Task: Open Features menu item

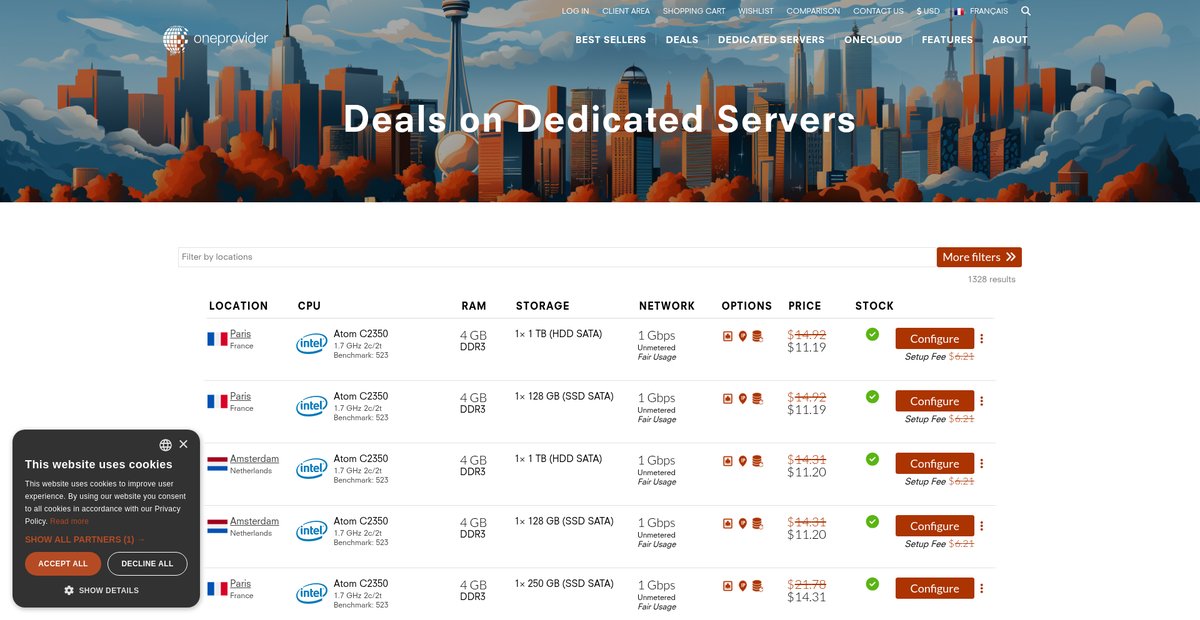Action: 947,40
